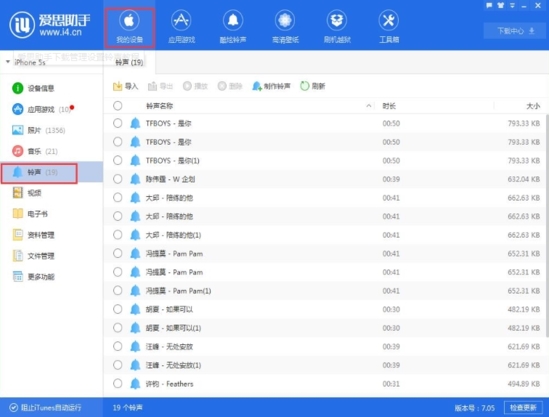
Task: Open 应用游戏 (10) in the sidebar
Action: [41, 109]
